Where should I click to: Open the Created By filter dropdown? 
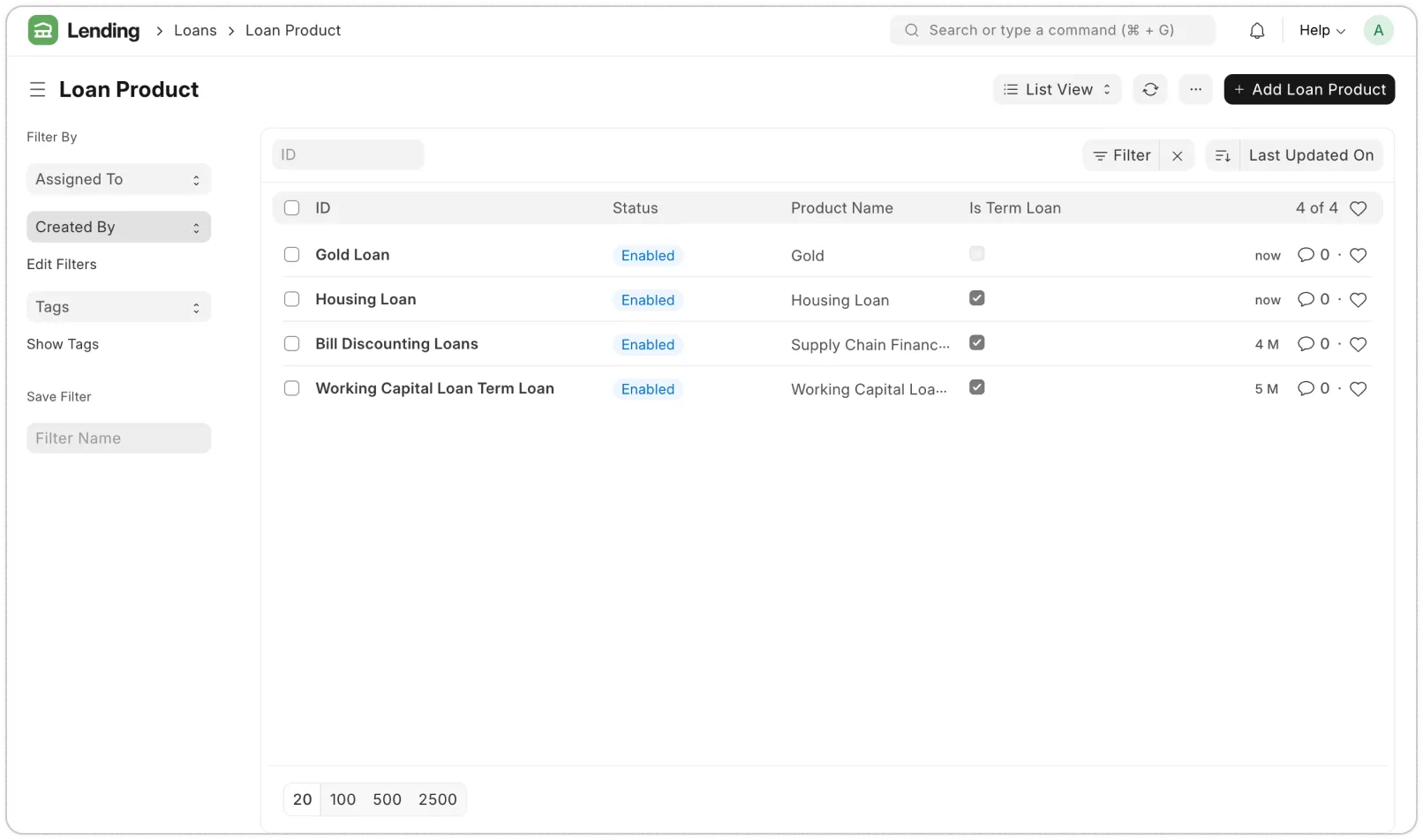[x=118, y=226]
